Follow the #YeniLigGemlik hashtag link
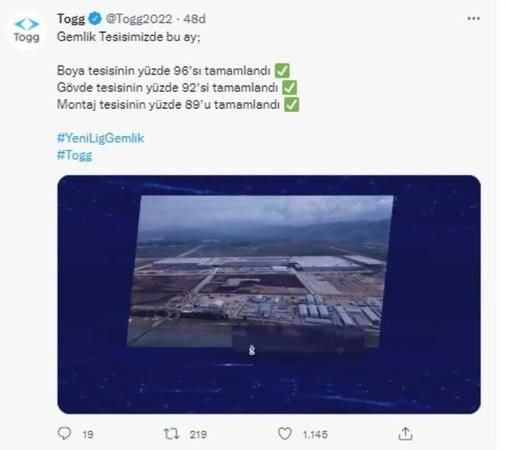 (x=100, y=138)
